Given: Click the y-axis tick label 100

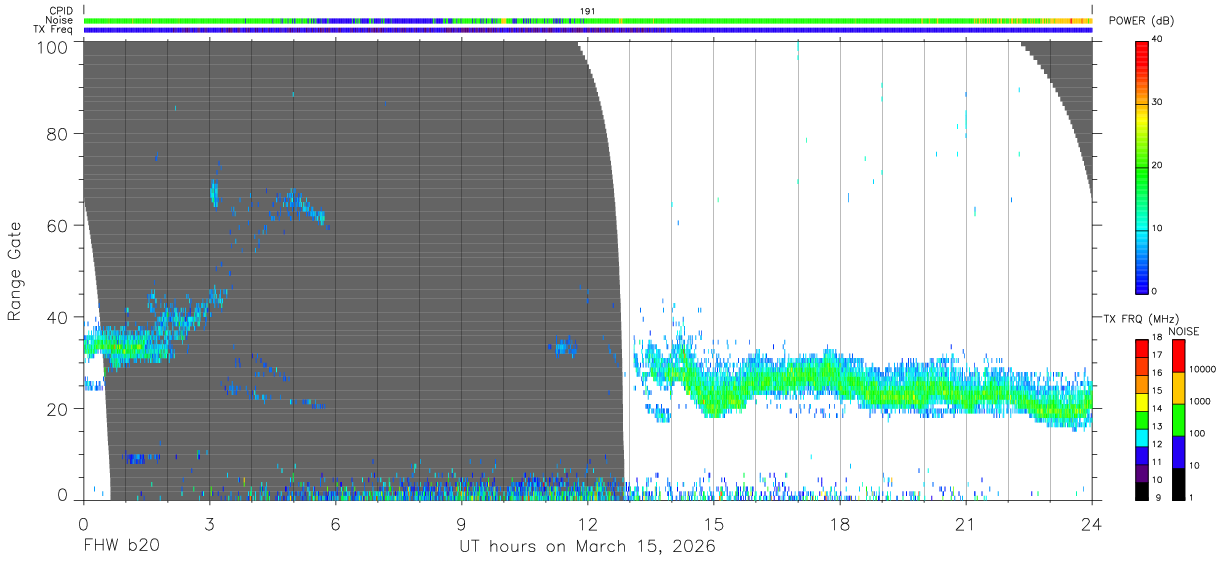Looking at the screenshot, I should click(54, 47).
